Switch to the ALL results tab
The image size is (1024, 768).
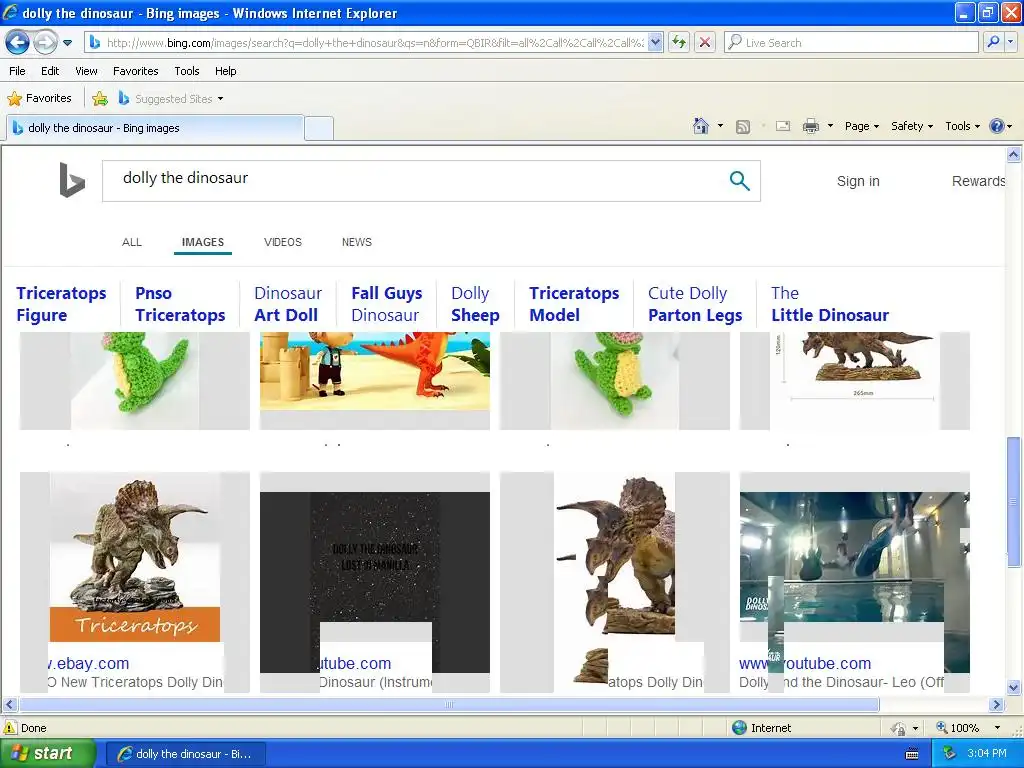(132, 242)
